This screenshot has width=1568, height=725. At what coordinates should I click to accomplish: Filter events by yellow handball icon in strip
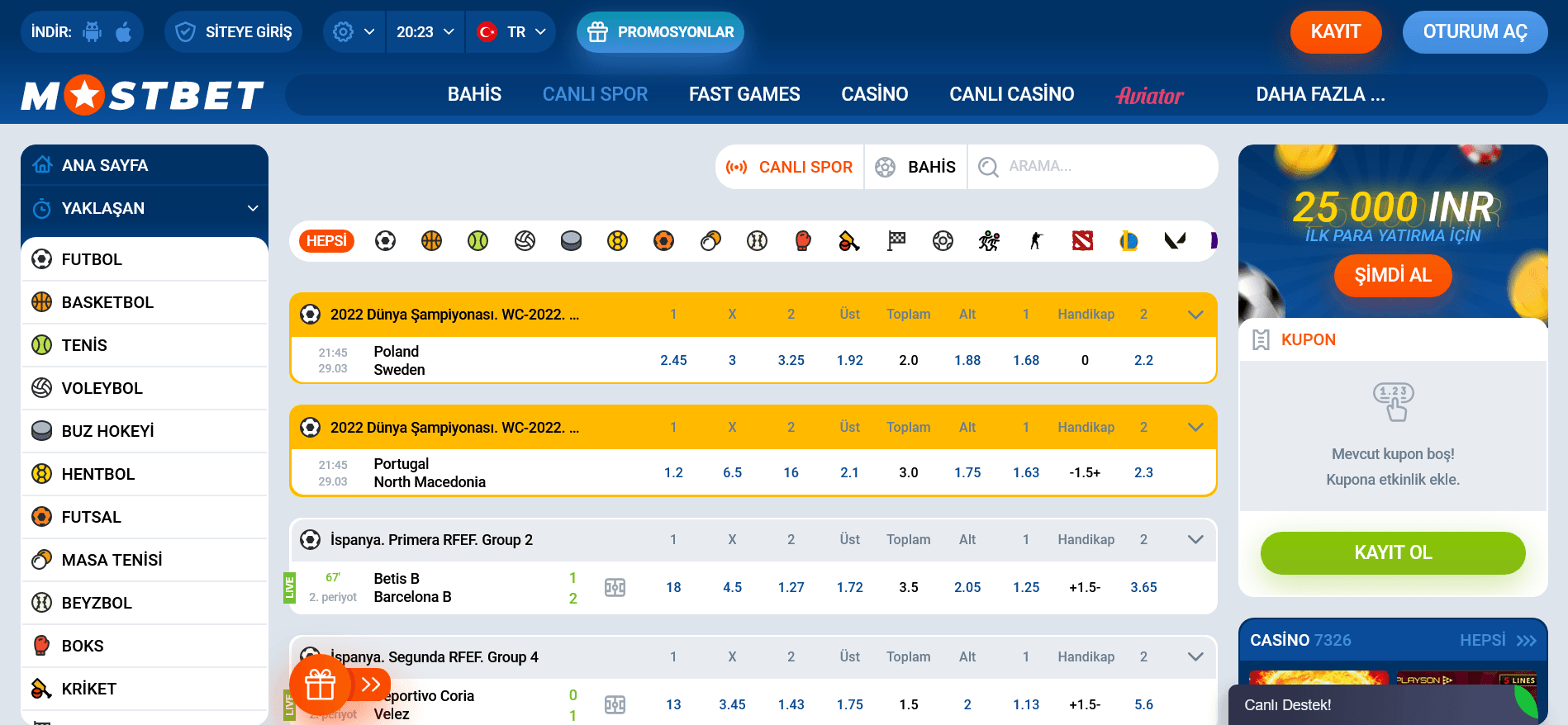point(617,240)
